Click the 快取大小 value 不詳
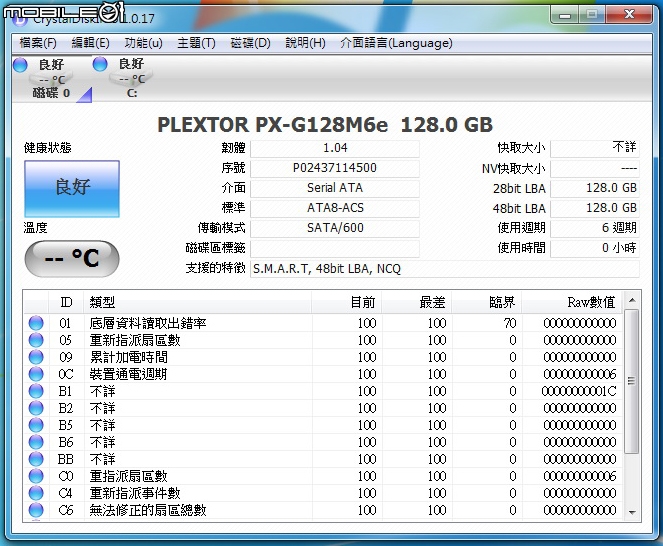This screenshot has width=663, height=546. pos(595,148)
